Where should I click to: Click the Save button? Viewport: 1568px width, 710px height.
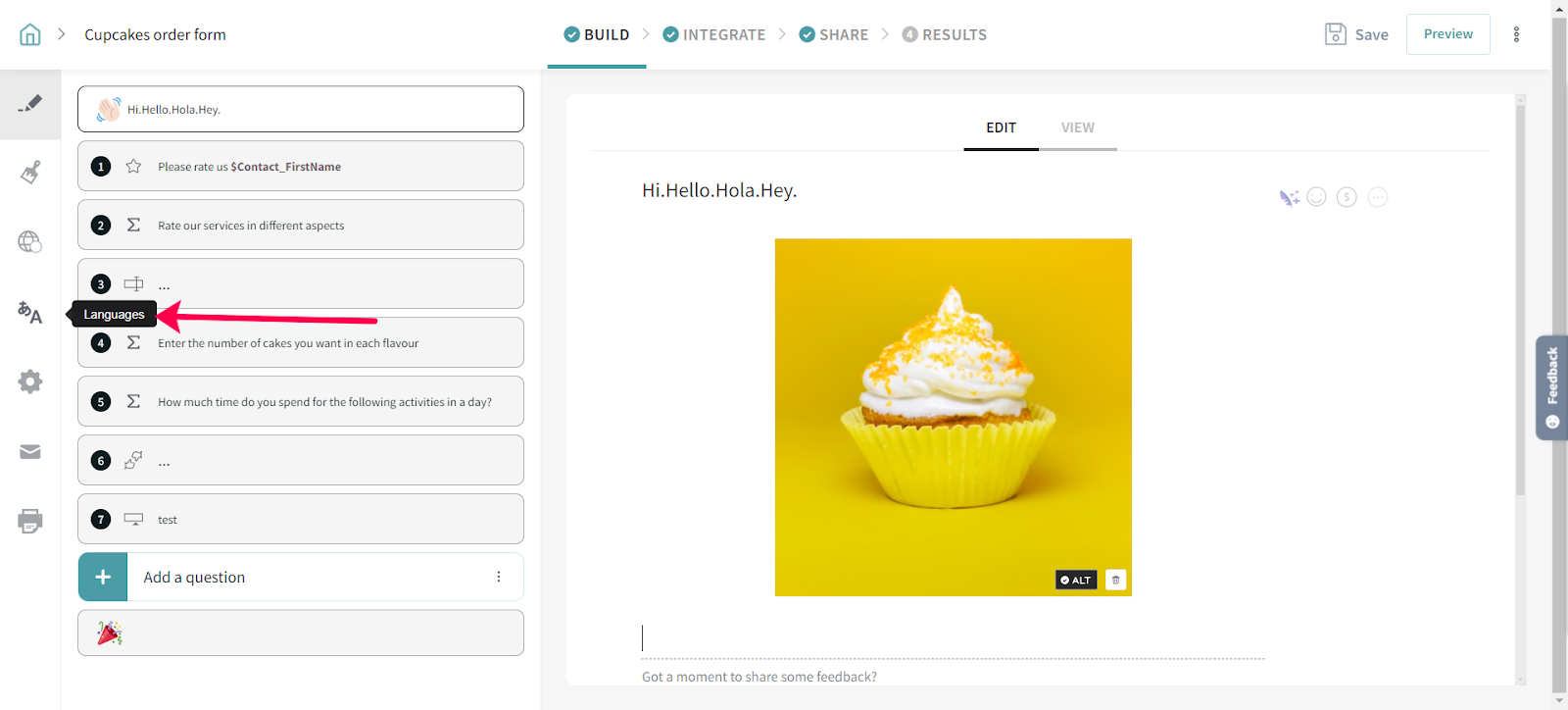click(x=1356, y=34)
